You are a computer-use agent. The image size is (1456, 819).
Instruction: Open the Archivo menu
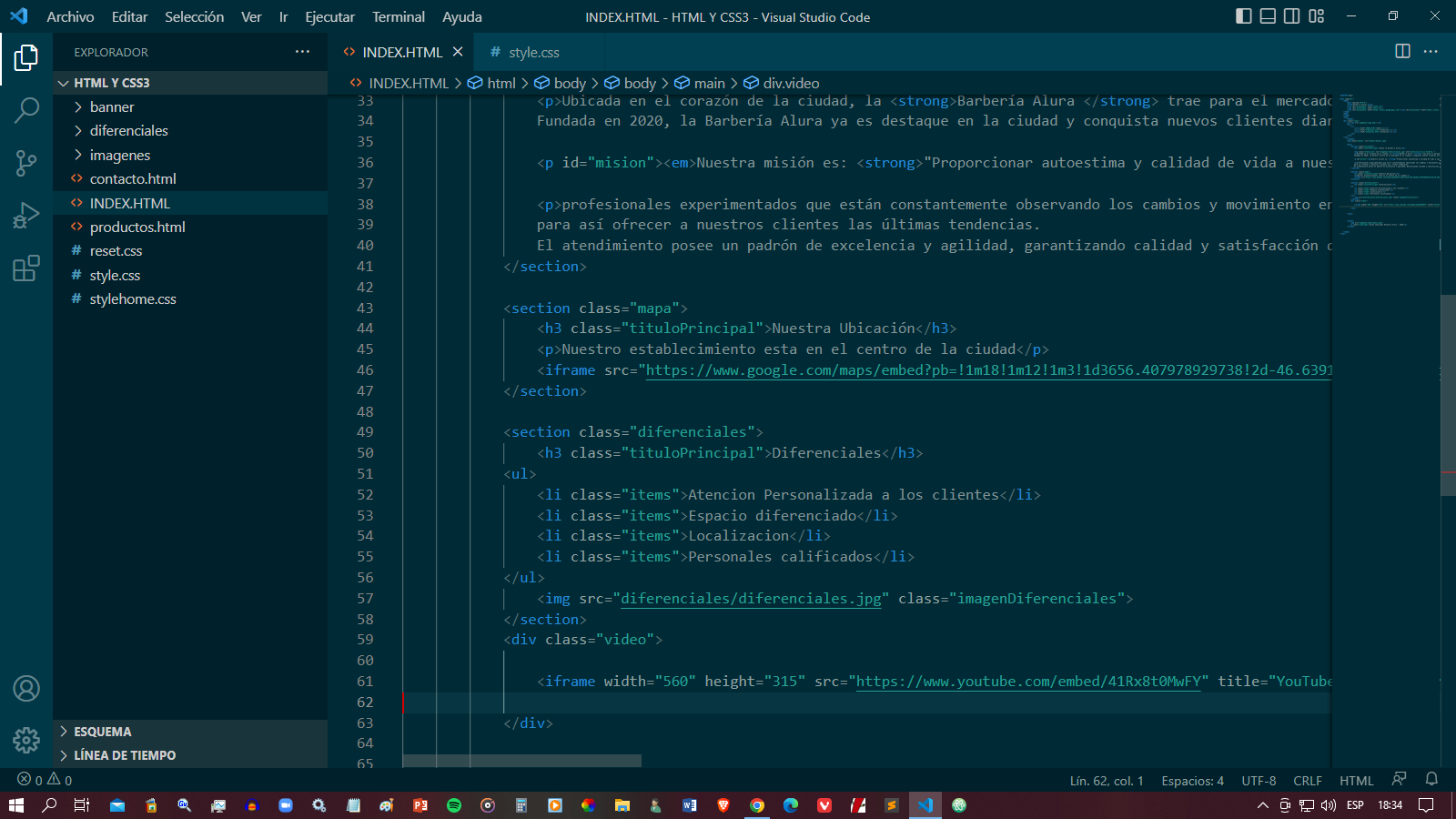[70, 16]
